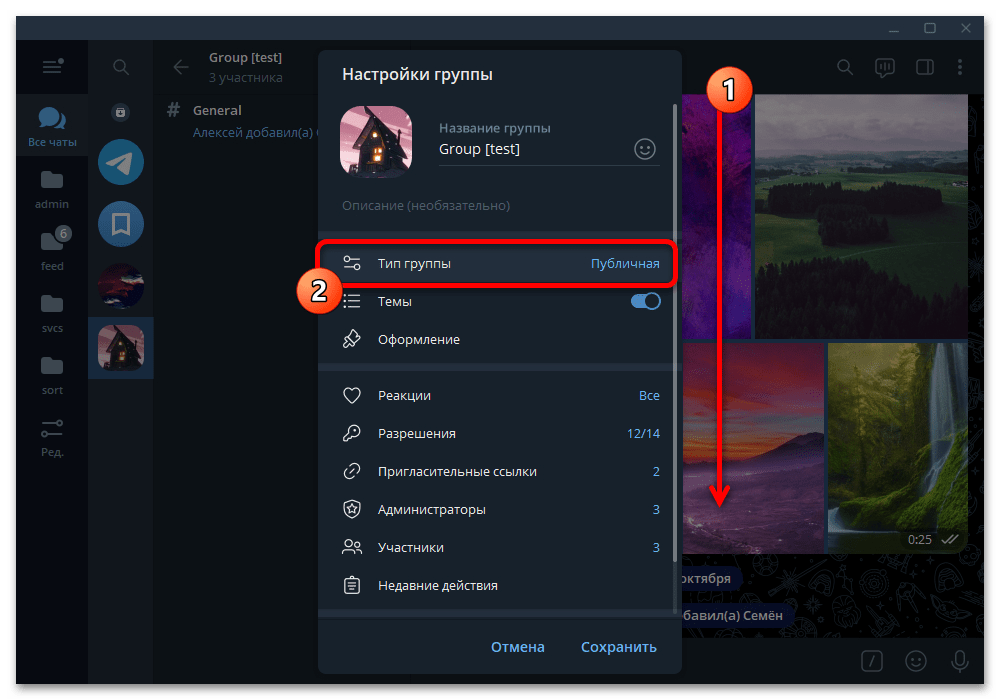Select the house avatar group chat
Screen dimensions: 1000x700
(x=121, y=348)
